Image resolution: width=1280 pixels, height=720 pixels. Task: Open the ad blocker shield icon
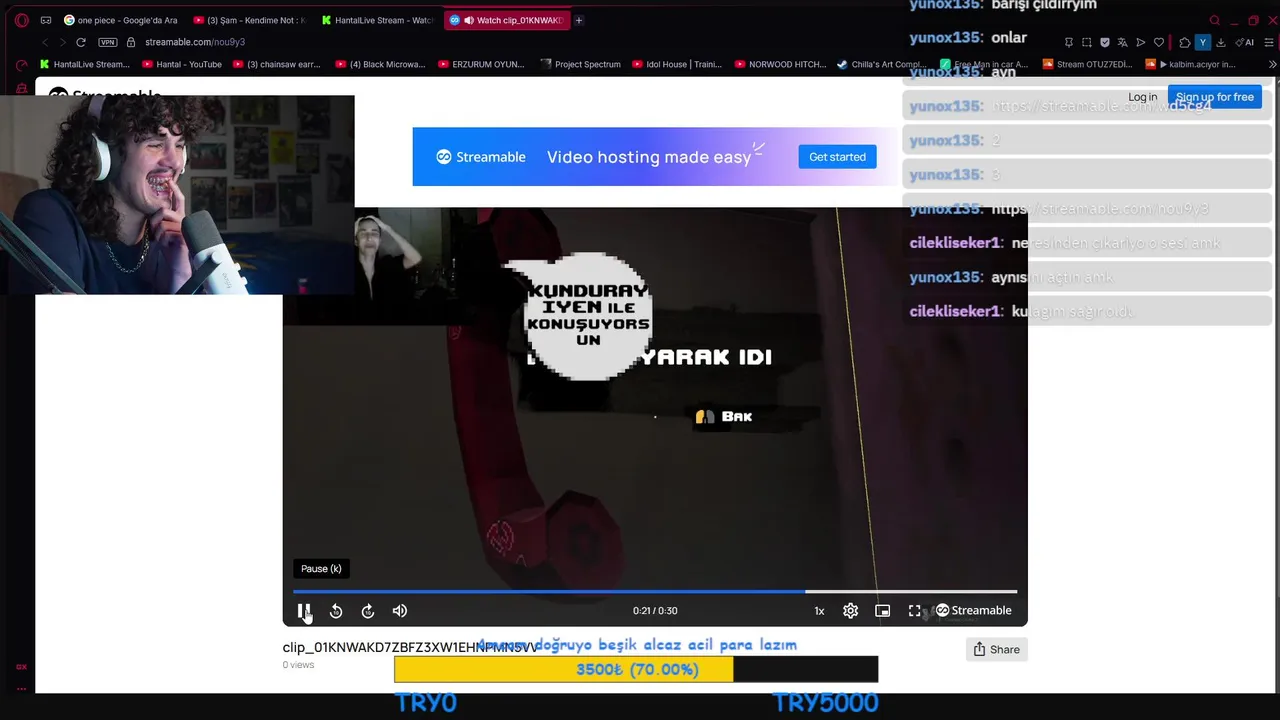1105,42
